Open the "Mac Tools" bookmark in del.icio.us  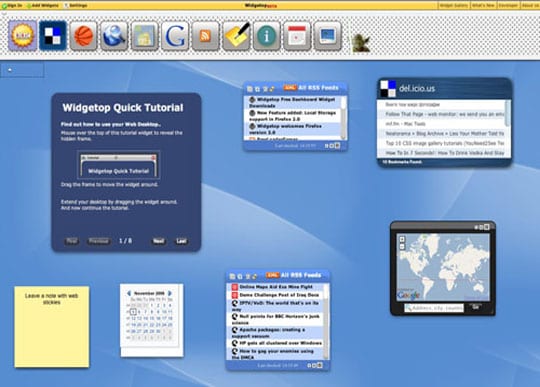tap(442, 124)
